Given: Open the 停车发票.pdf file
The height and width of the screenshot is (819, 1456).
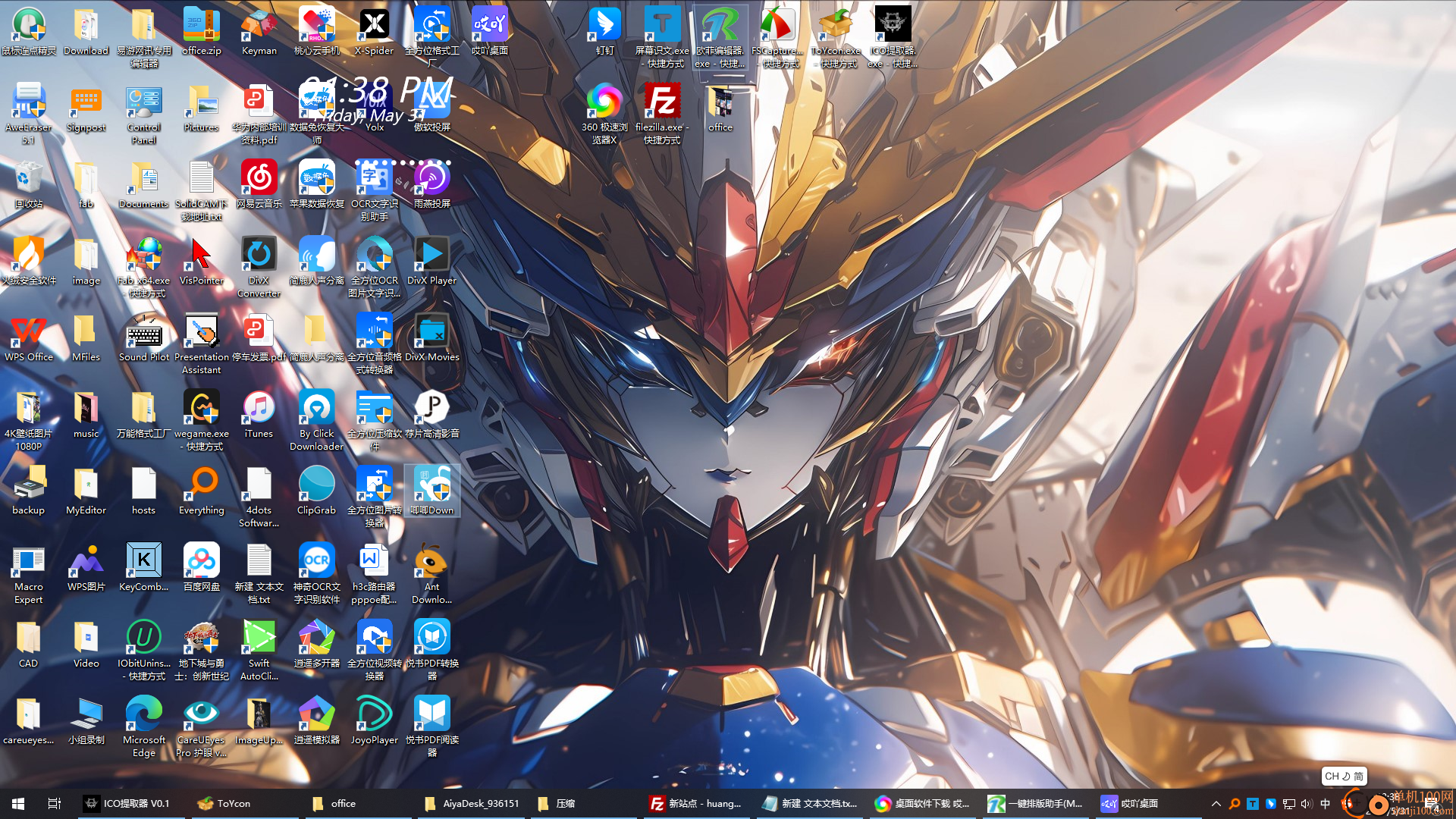Looking at the screenshot, I should coord(259,338).
